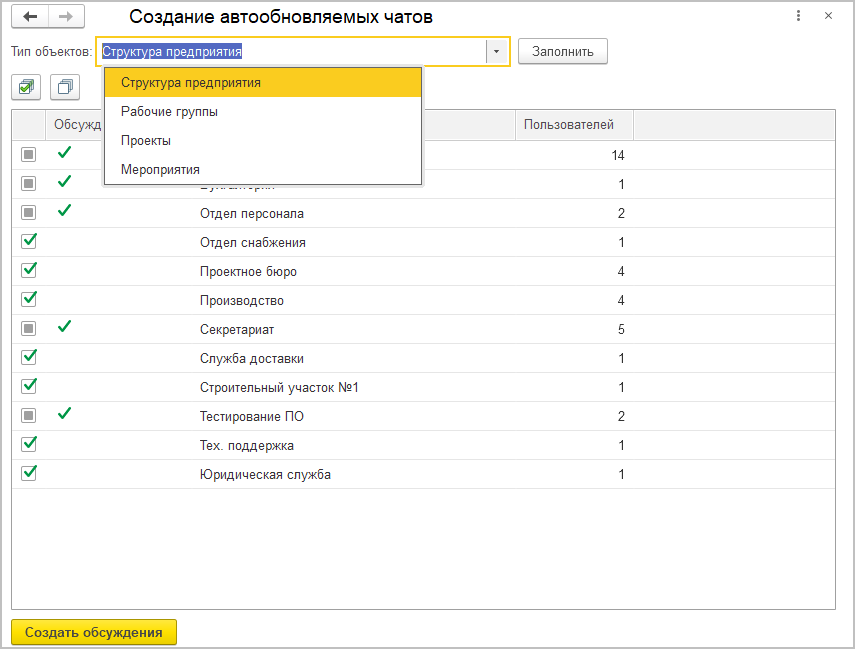The height and width of the screenshot is (649, 855).
Task: Select the Тестирование ПО row text
Action: [251, 416]
